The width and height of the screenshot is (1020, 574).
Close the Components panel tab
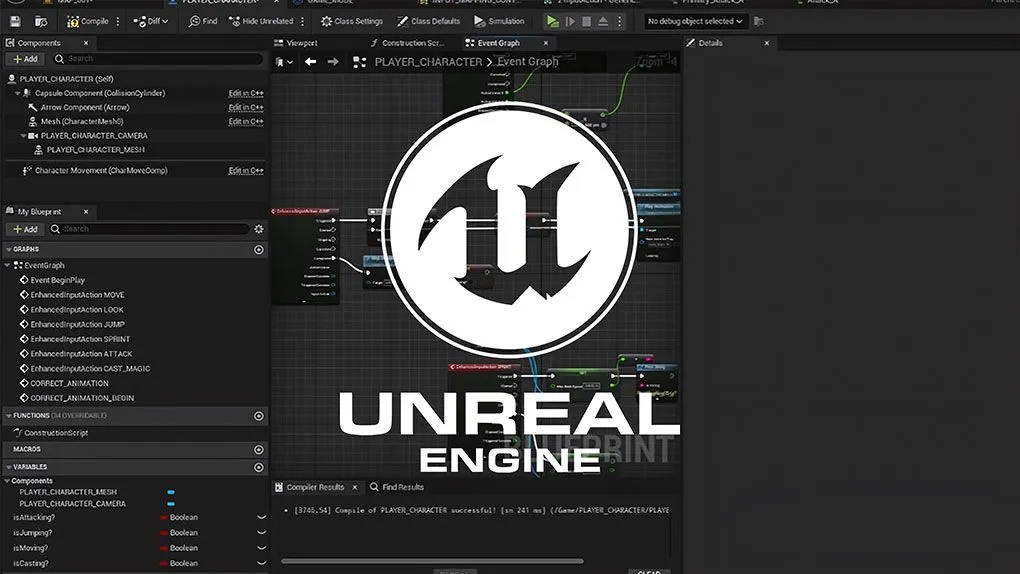tap(86, 43)
